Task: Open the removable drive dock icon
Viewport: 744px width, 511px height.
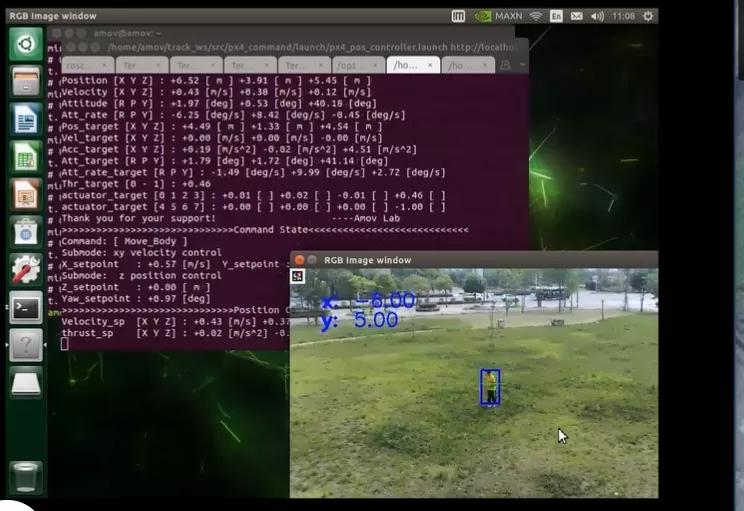Action: [26, 382]
